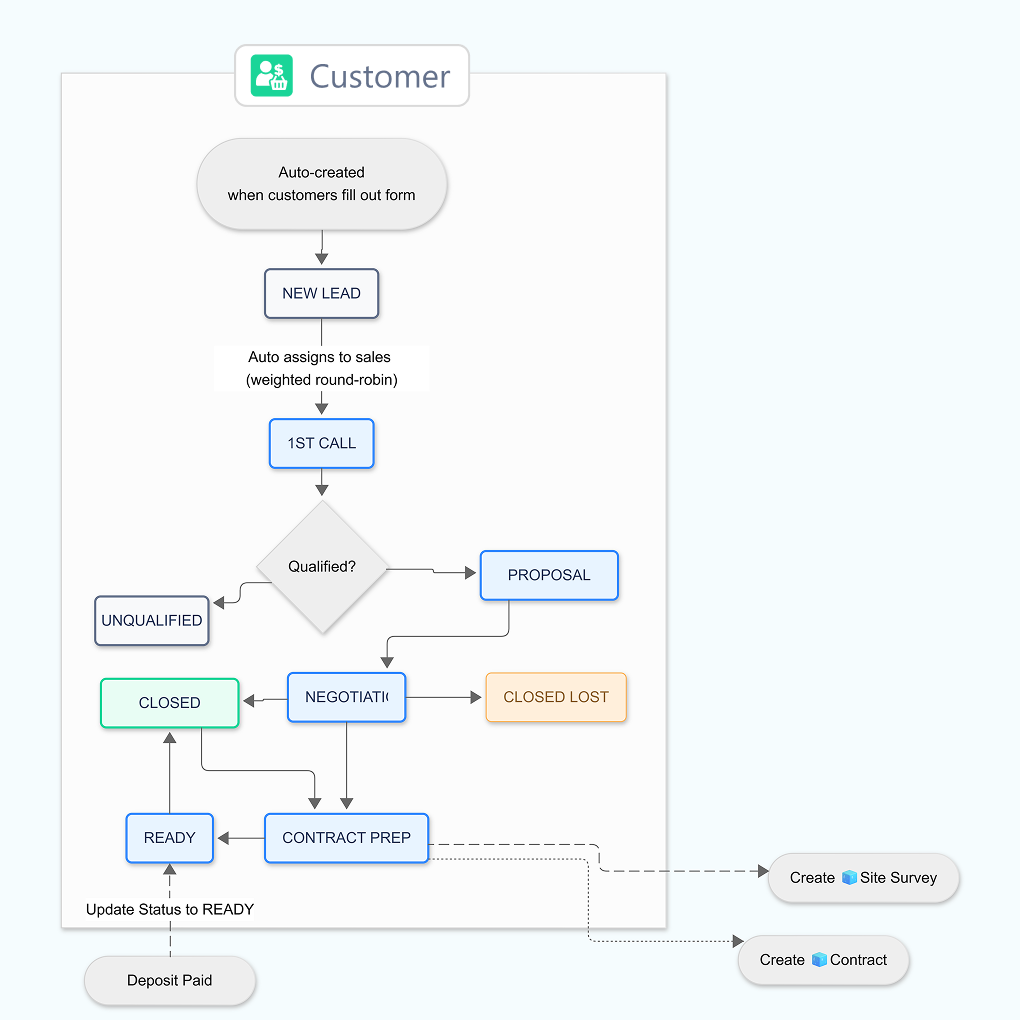This screenshot has height=1020, width=1020.
Task: Click the READY status box
Action: point(170,838)
